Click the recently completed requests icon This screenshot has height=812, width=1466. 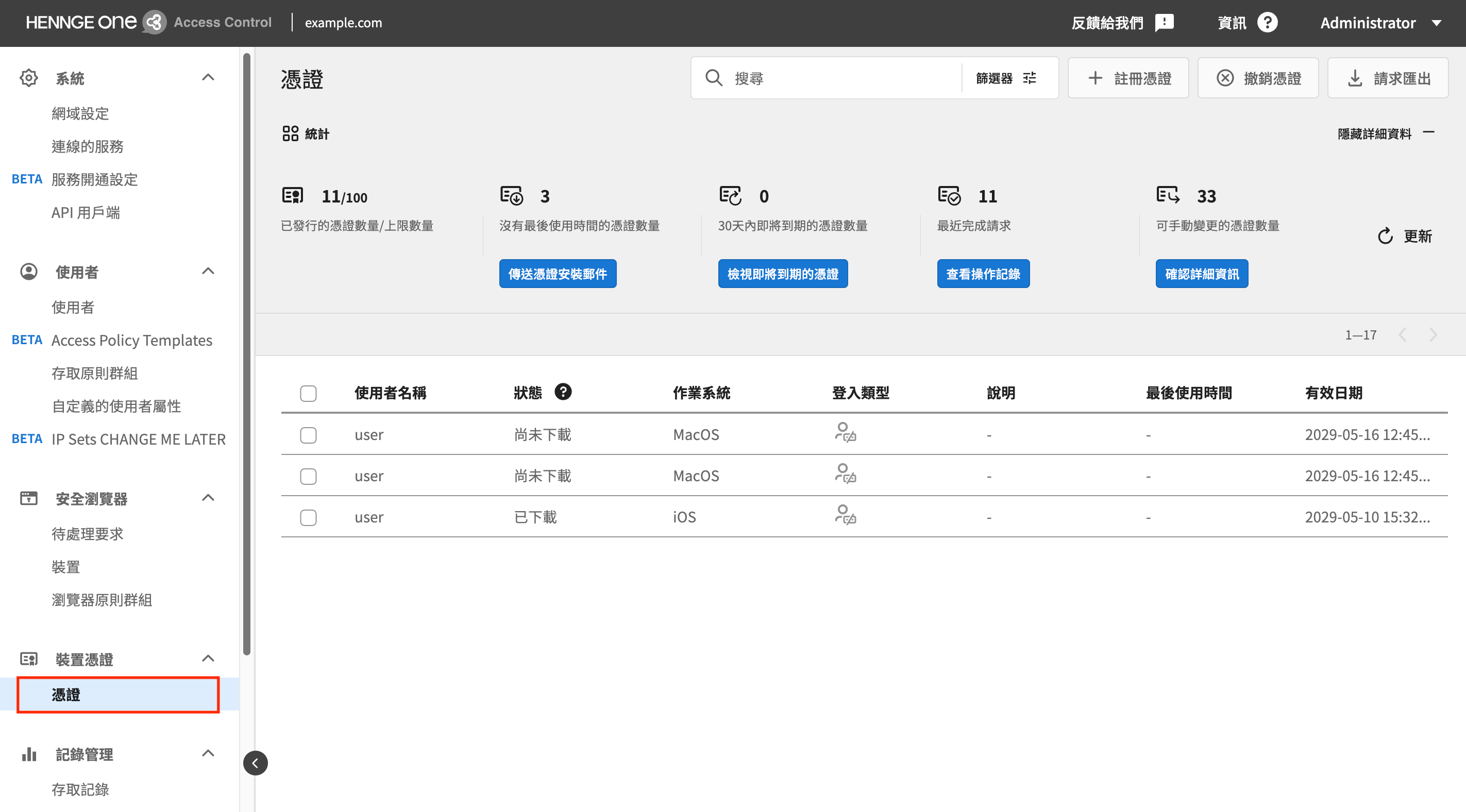[x=949, y=195]
